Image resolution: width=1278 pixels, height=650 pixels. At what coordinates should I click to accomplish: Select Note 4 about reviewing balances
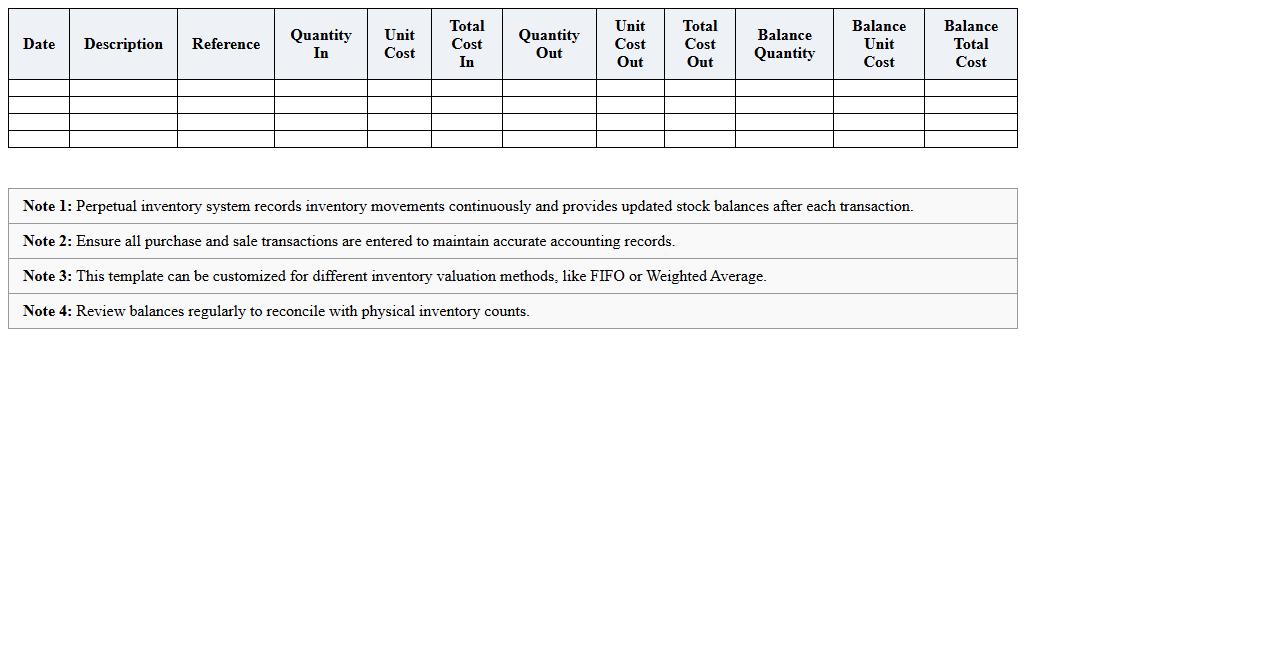[276, 311]
